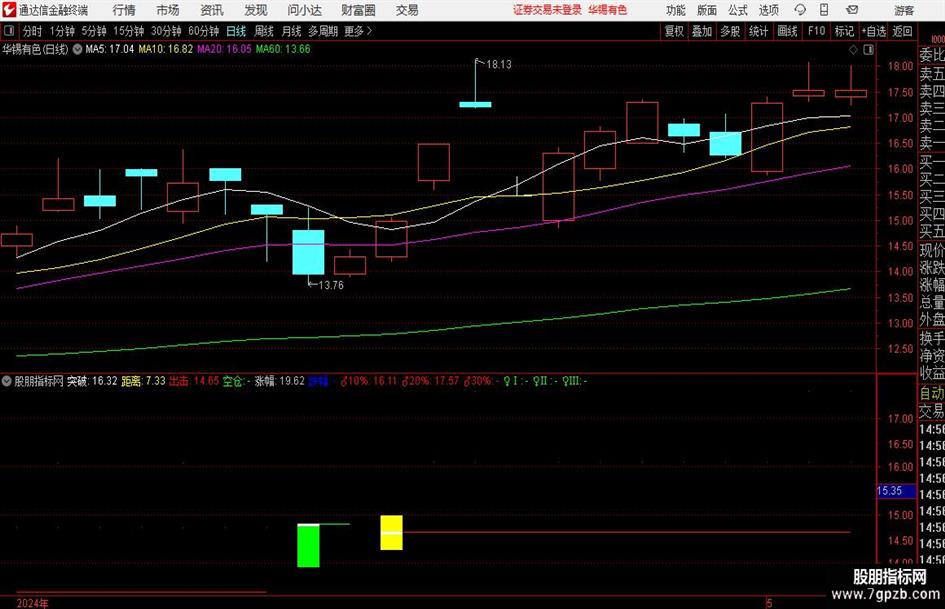The height and width of the screenshot is (609, 945).
Task: Click the 13.76 low price marker
Action: pyautogui.click(x=330, y=285)
